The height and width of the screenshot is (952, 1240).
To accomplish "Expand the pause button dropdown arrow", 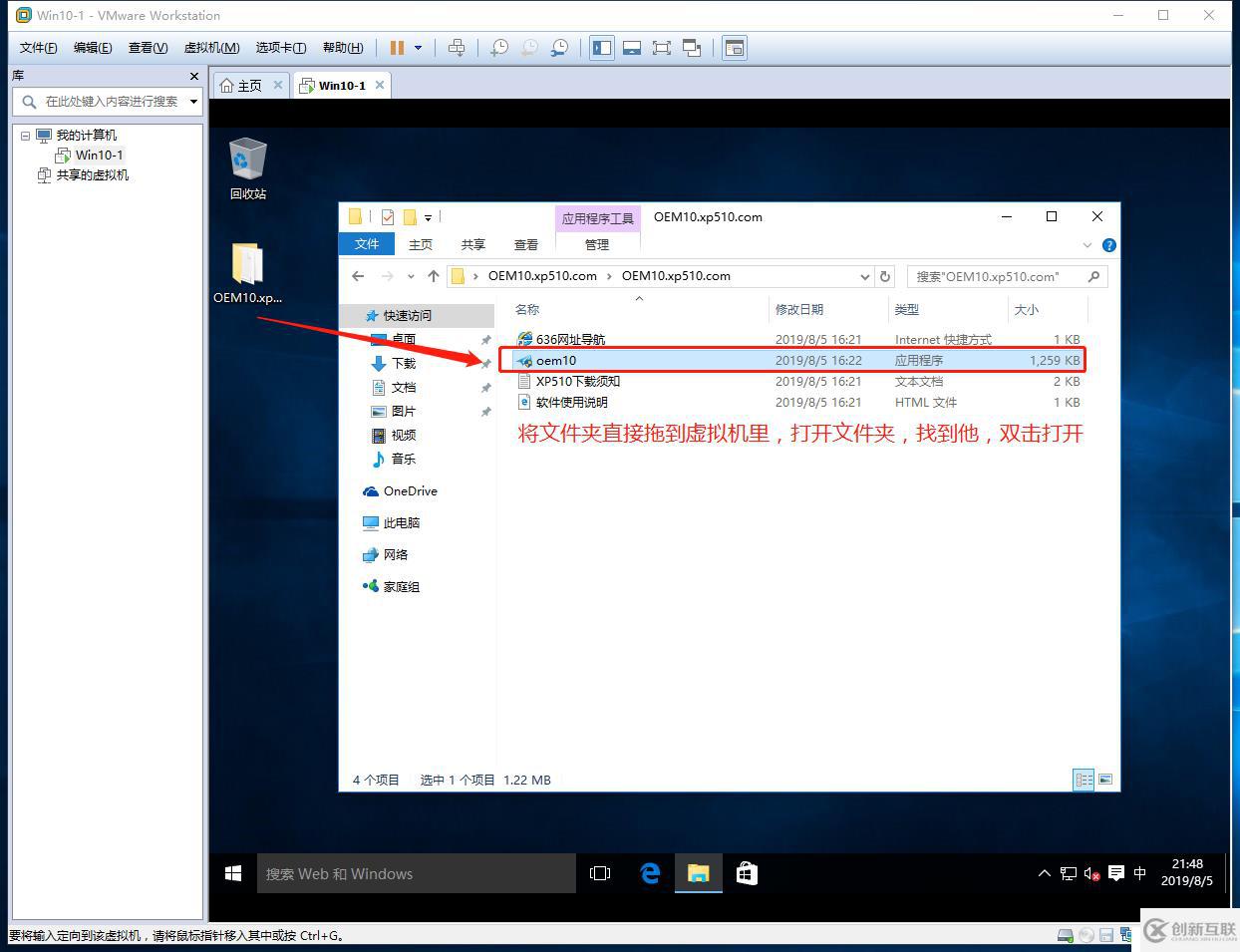I will point(416,47).
